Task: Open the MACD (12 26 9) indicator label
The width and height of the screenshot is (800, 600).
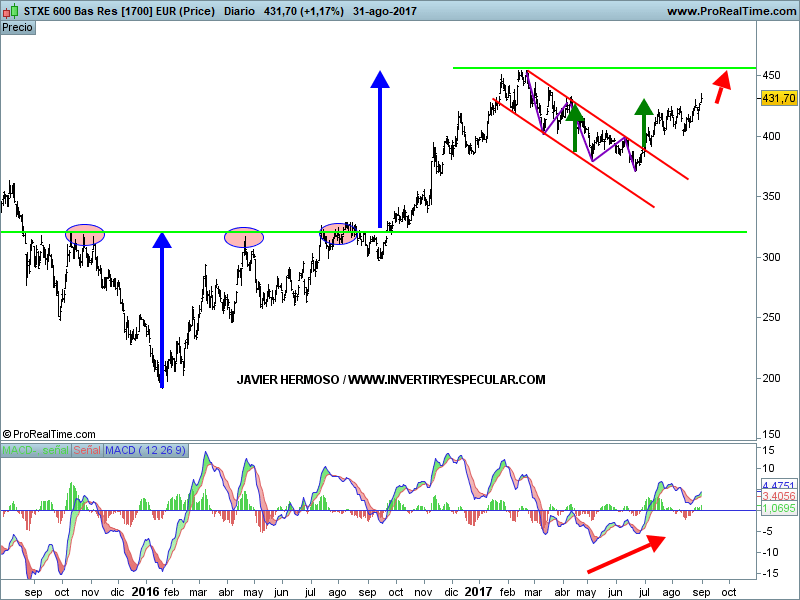Action: (x=145, y=451)
